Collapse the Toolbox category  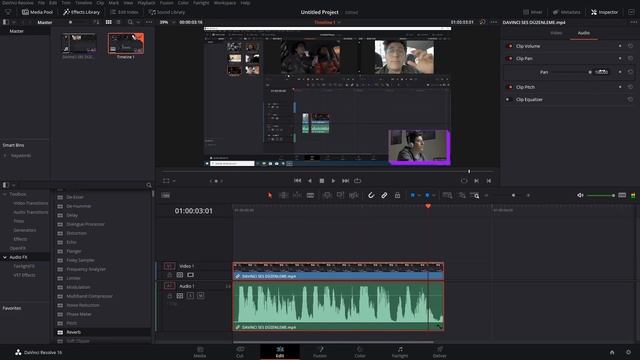[5, 194]
